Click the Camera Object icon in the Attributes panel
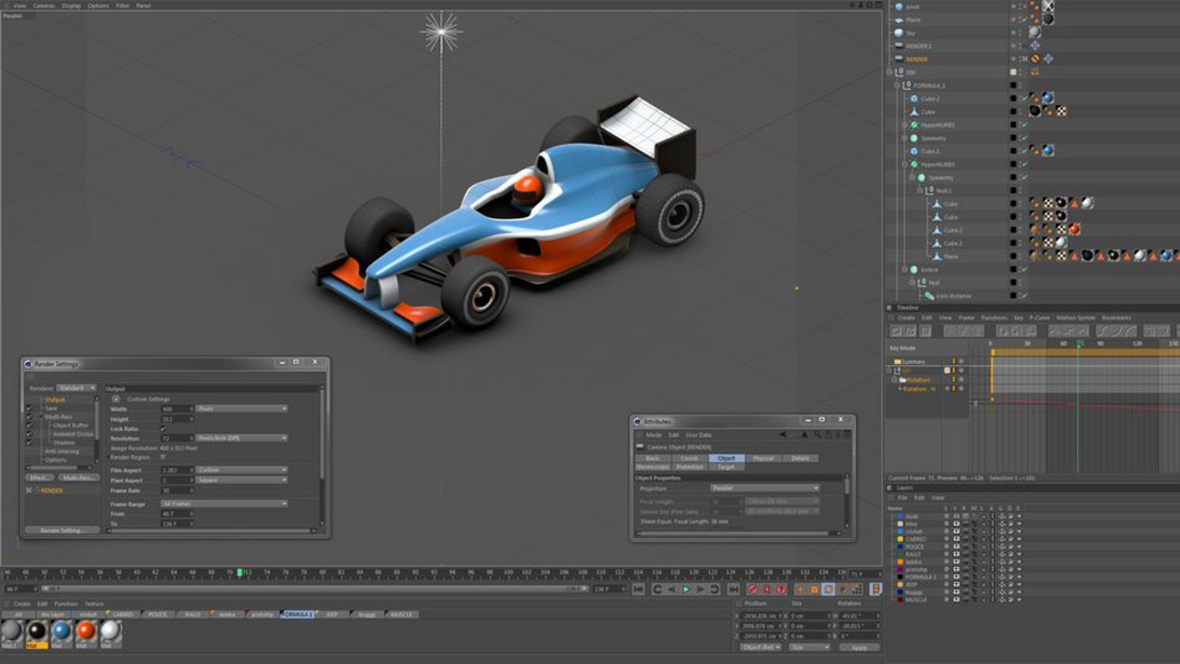Viewport: 1180px width, 664px height. tap(639, 445)
